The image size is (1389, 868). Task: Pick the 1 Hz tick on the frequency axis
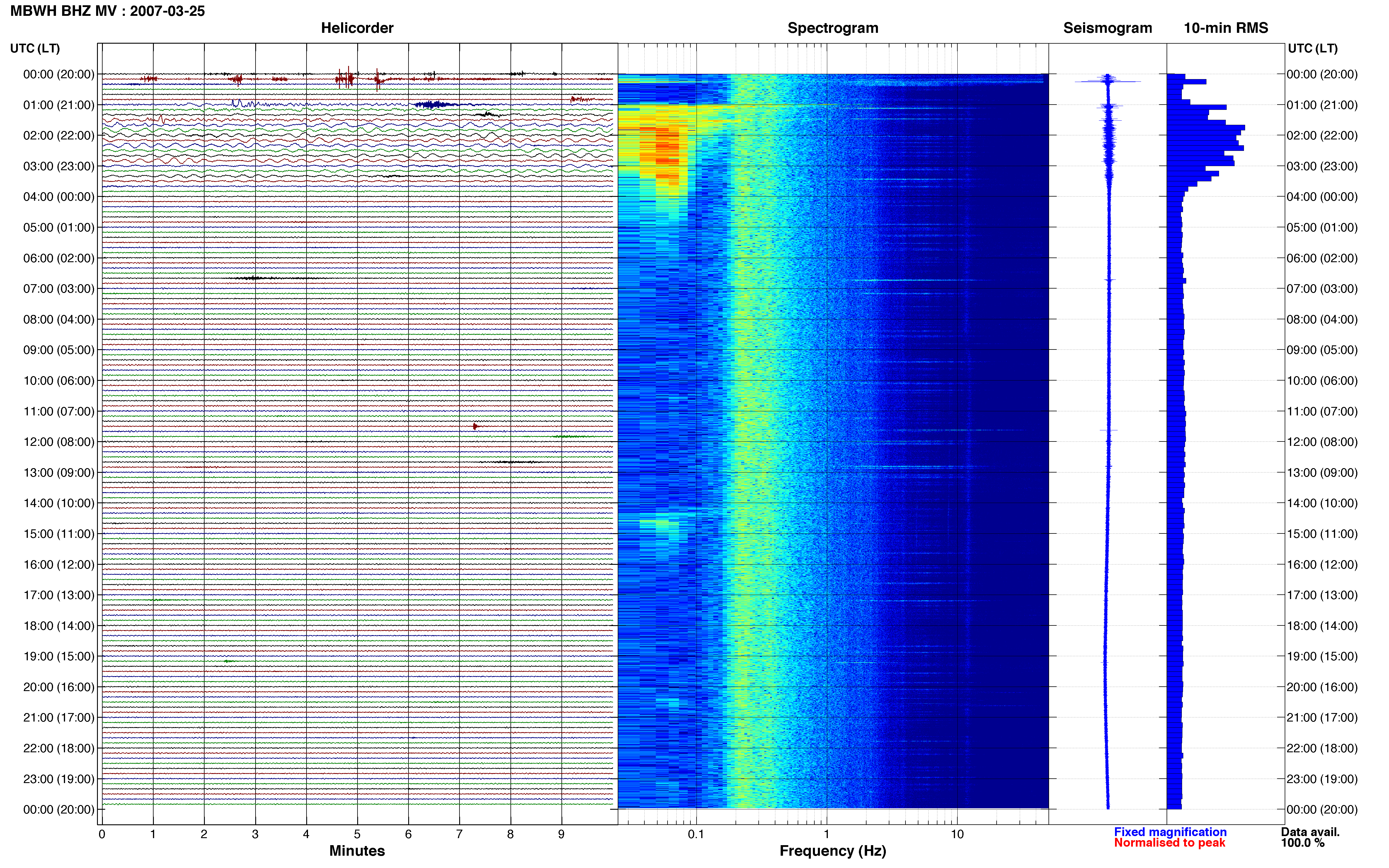826,834
